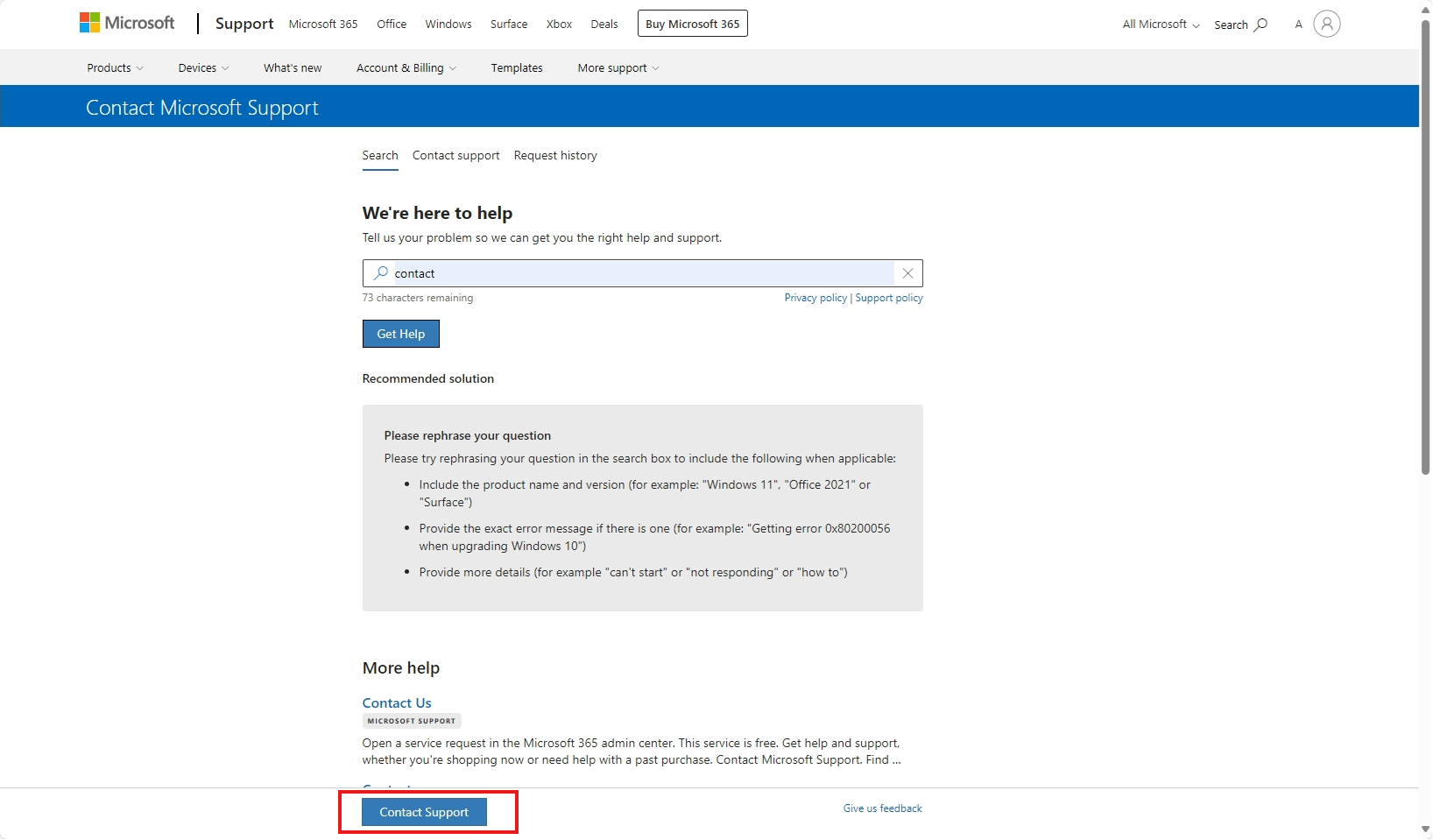Click the "Please rephrase your question" heading
Screen dimensions: 1433x840
[x=468, y=435]
